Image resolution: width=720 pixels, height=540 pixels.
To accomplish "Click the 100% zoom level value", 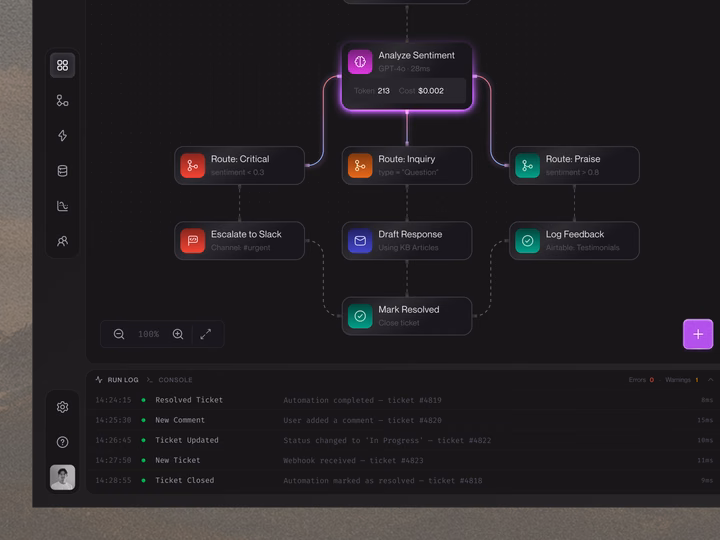I will [x=148, y=334].
